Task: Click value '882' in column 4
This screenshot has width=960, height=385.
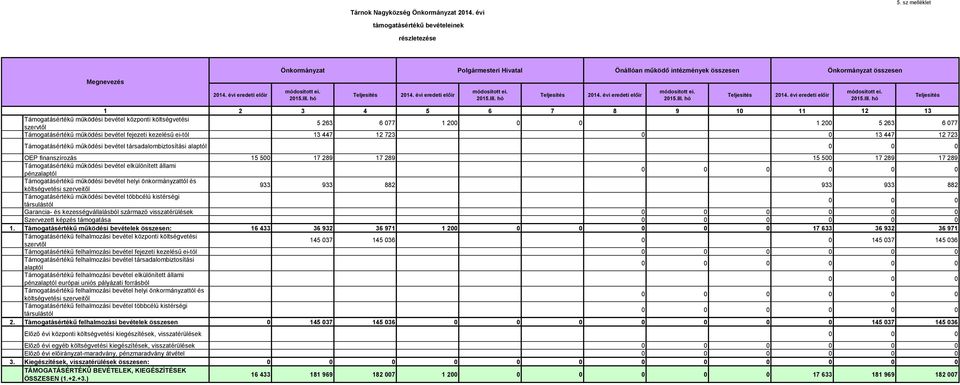Action: 389,185
